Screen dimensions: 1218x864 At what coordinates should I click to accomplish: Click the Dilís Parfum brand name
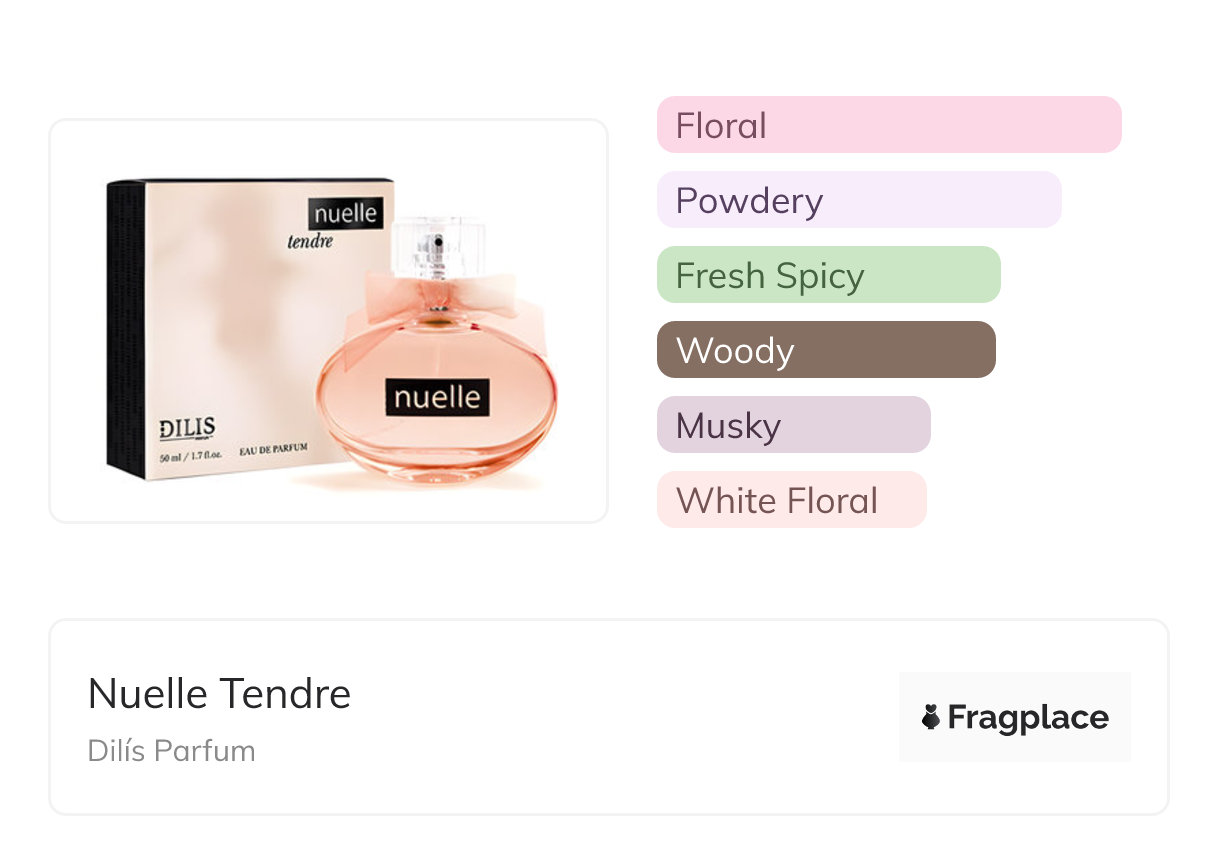click(171, 750)
